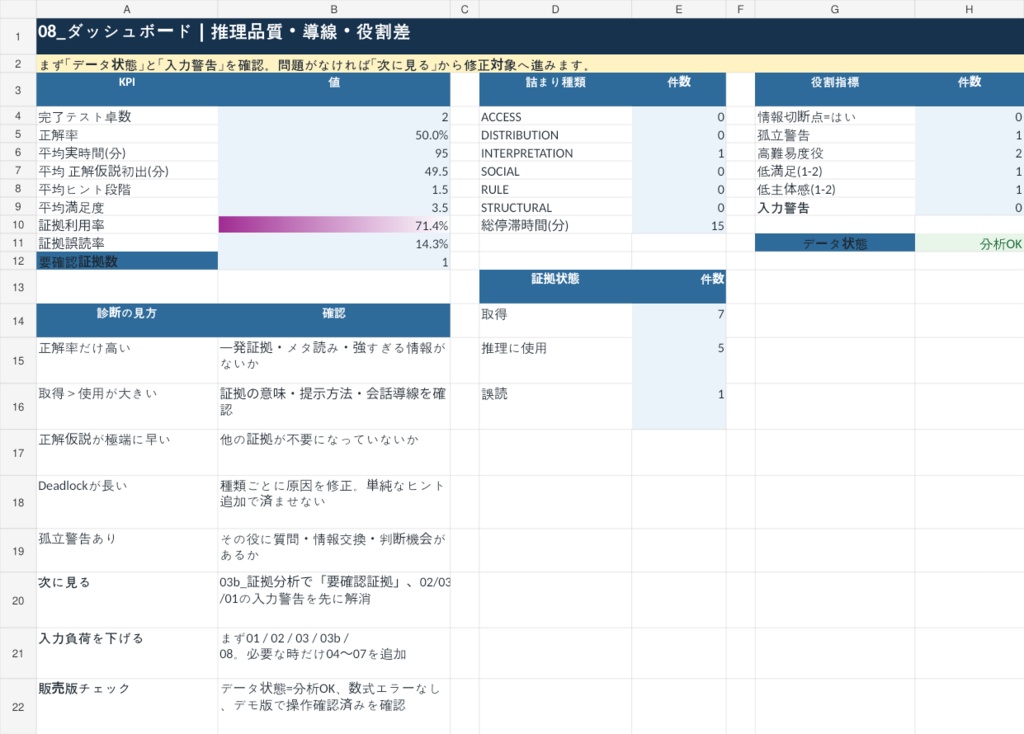Screen dimensions: 1024x734
Task: Click the RULE label cell
Action: (x=555, y=189)
